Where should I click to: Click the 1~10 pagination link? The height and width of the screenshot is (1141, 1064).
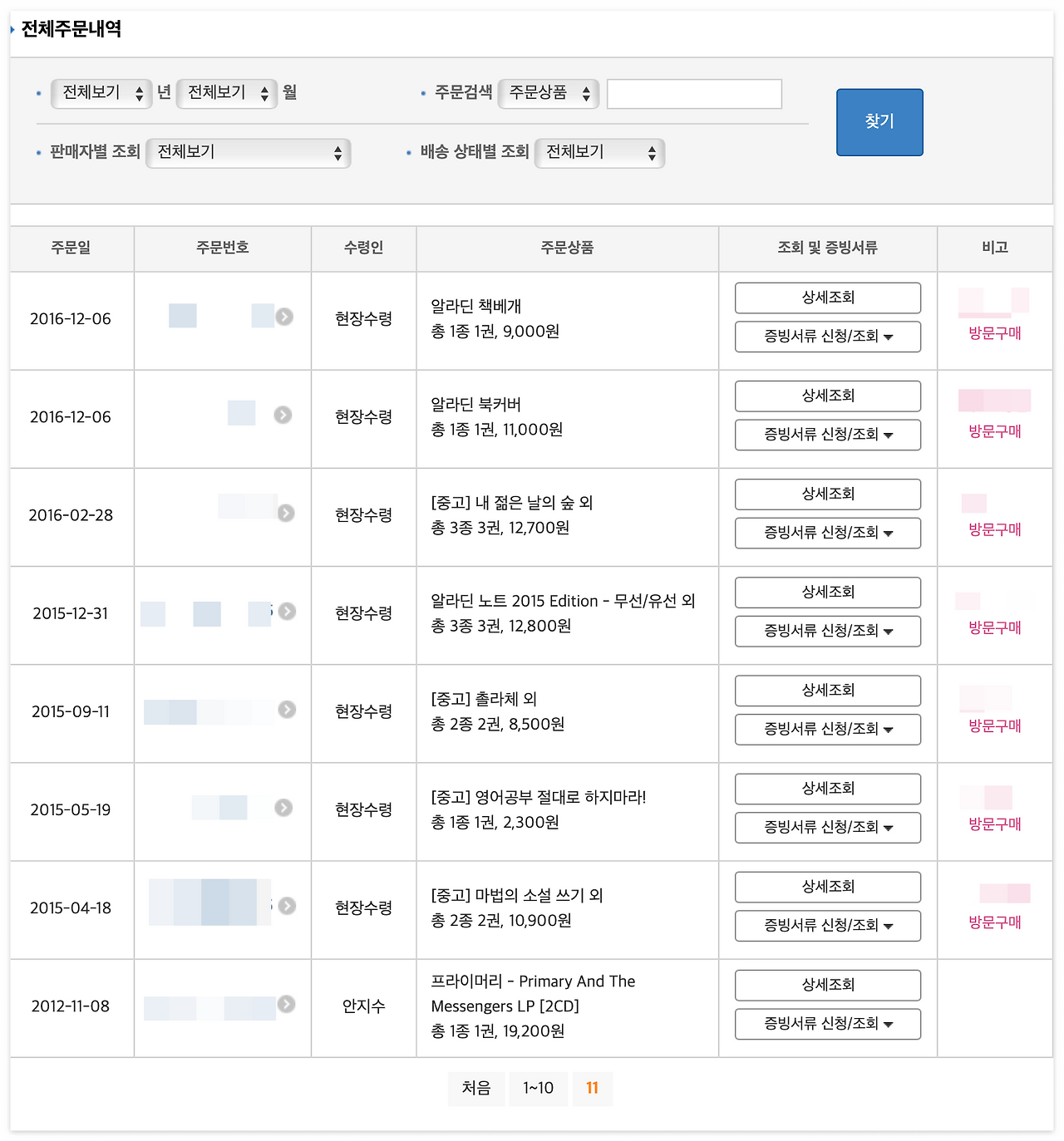(x=539, y=1088)
